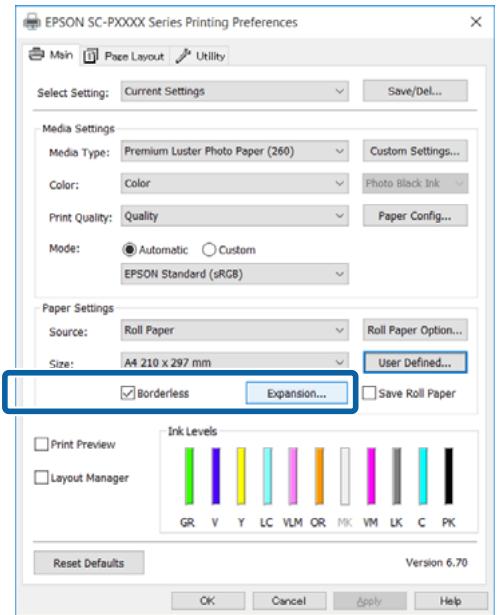Switch to the Utility tab
This screenshot has width=498, height=615.
[200, 56]
